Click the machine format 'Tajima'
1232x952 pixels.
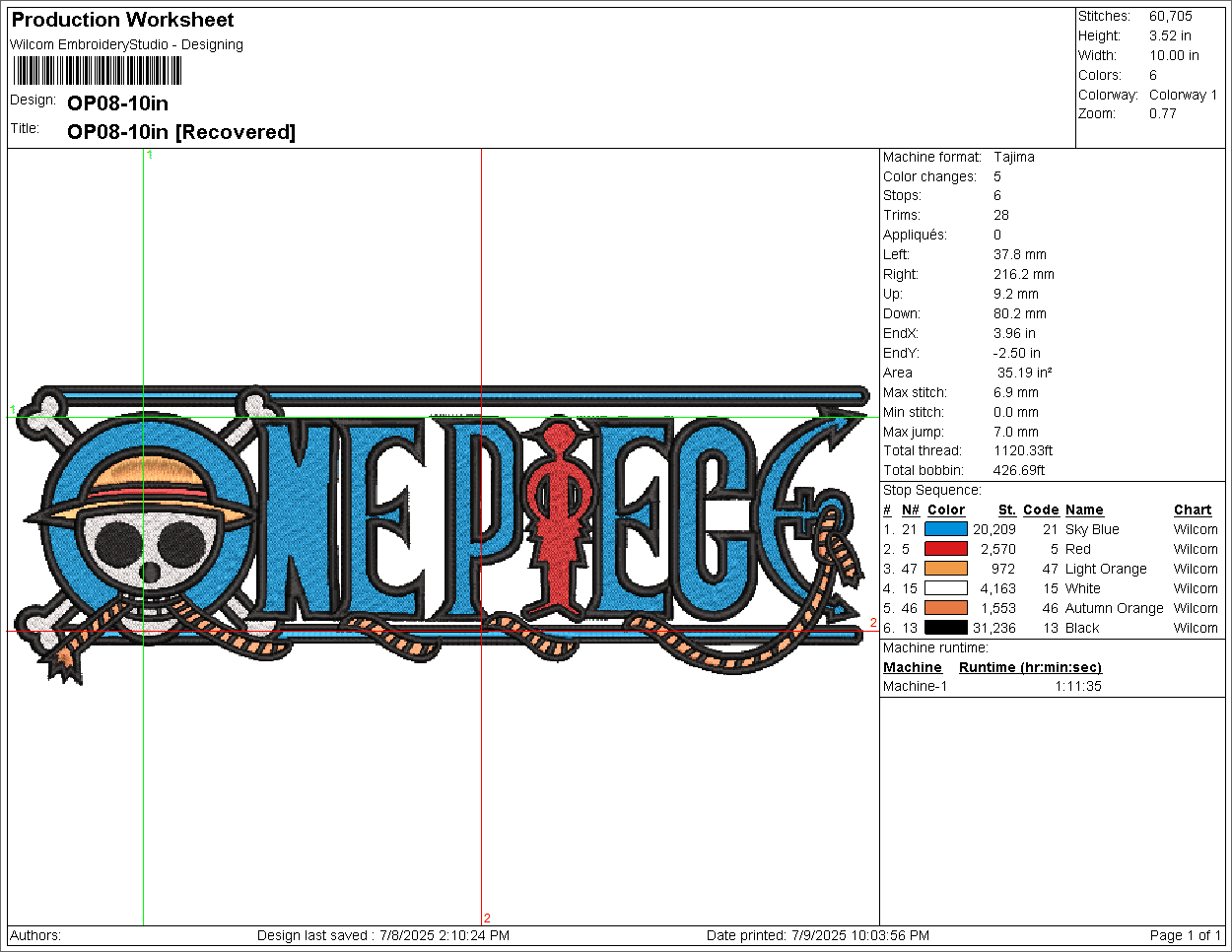[x=1014, y=157]
